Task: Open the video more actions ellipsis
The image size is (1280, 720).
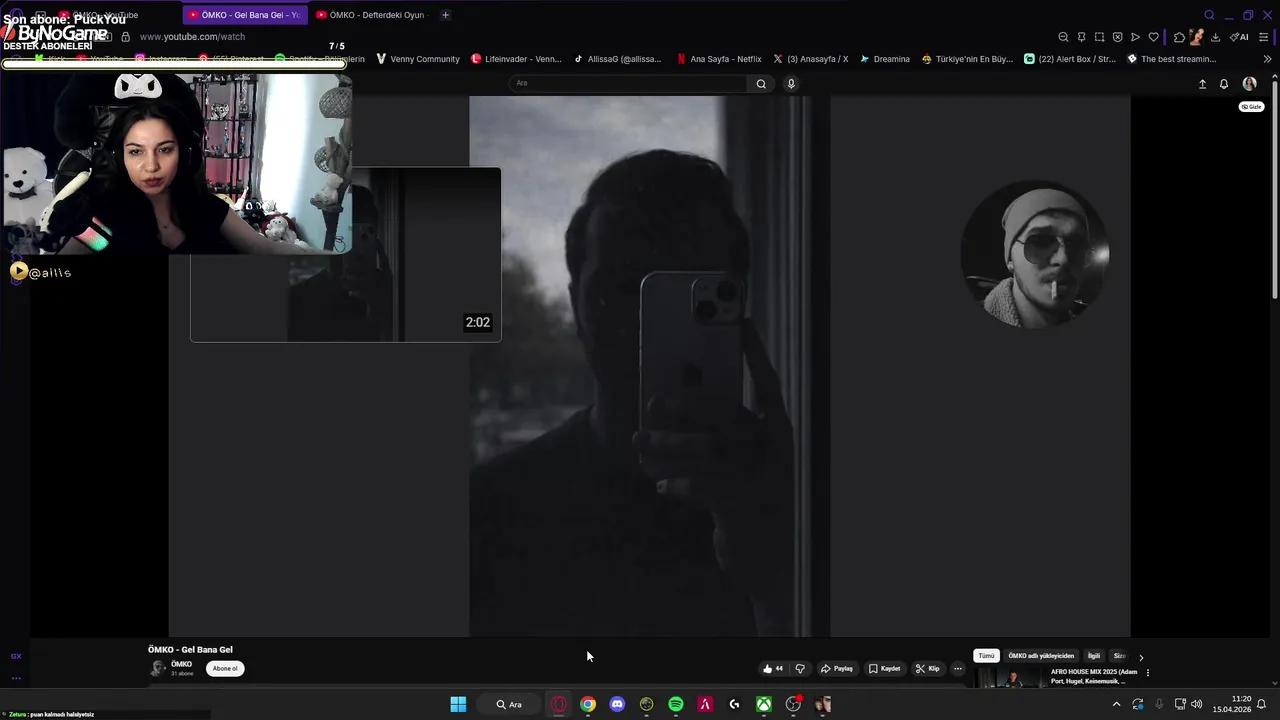Action: coord(958,669)
